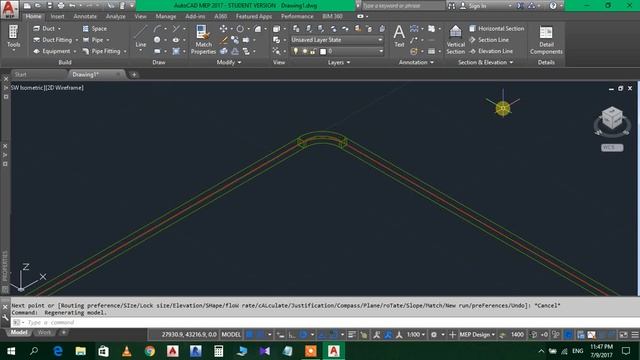
Task: Expand the Layers panel
Action: (x=339, y=62)
